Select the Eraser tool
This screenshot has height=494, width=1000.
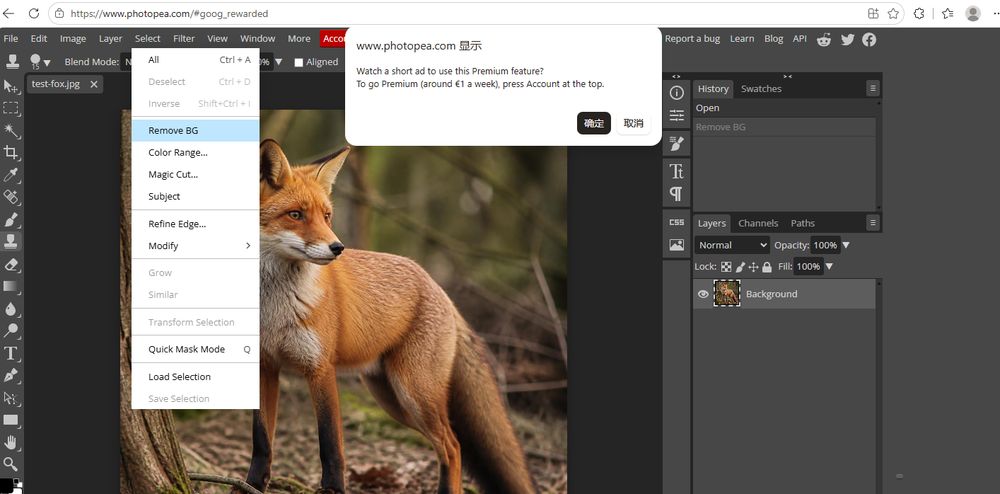pos(11,264)
